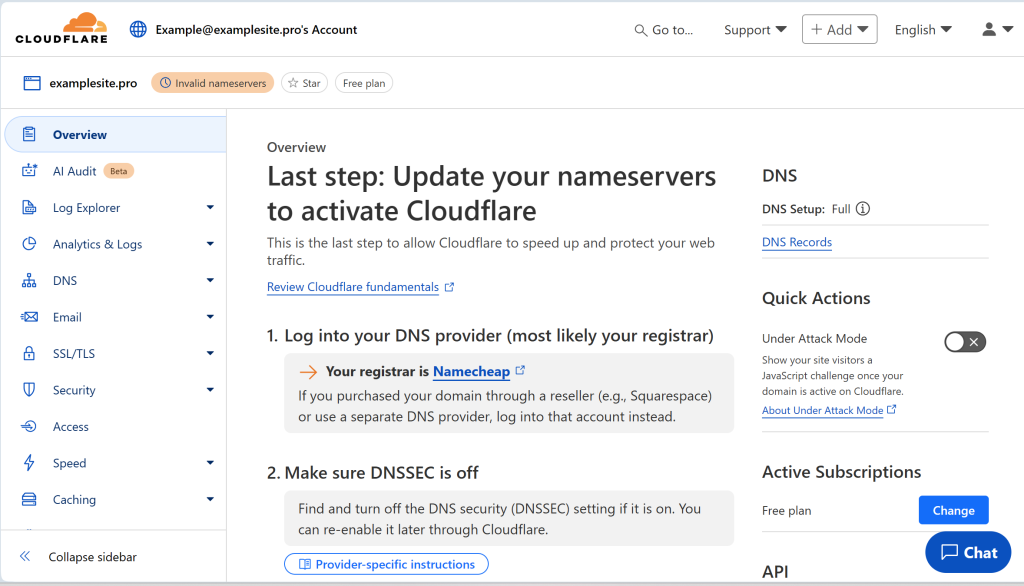This screenshot has width=1024, height=586.
Task: Expand the SSL/TLS sidebar section arrow
Action: pyautogui.click(x=210, y=353)
